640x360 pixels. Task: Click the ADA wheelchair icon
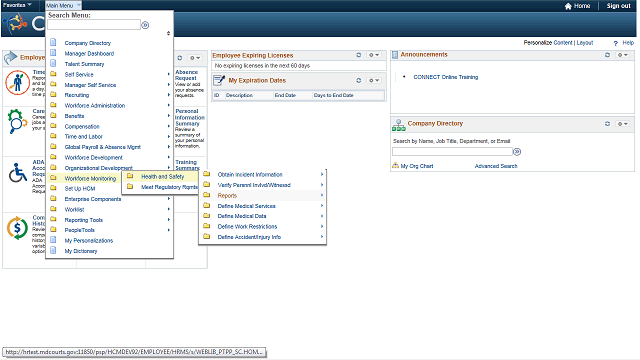pos(18,173)
